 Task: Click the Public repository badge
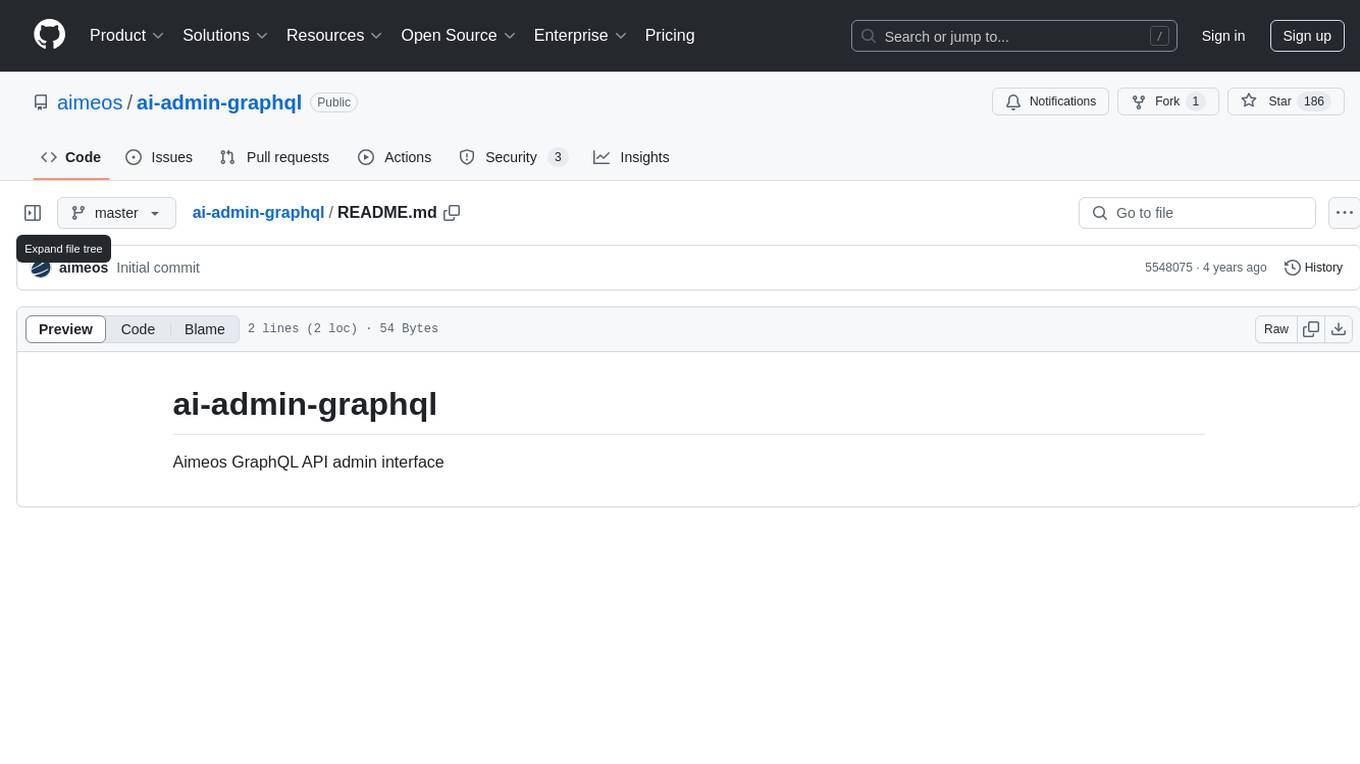click(334, 103)
